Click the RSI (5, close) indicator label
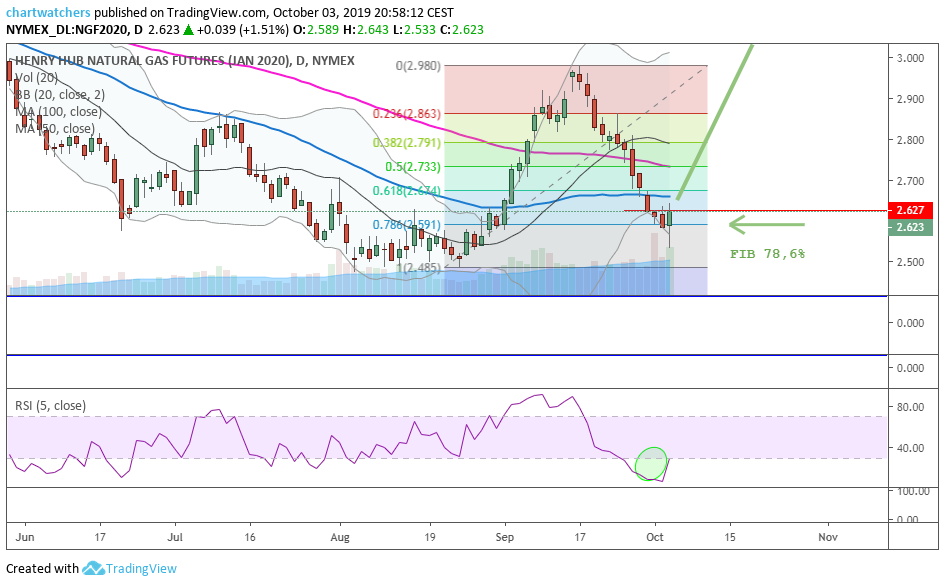945x586 pixels. pyautogui.click(x=51, y=405)
